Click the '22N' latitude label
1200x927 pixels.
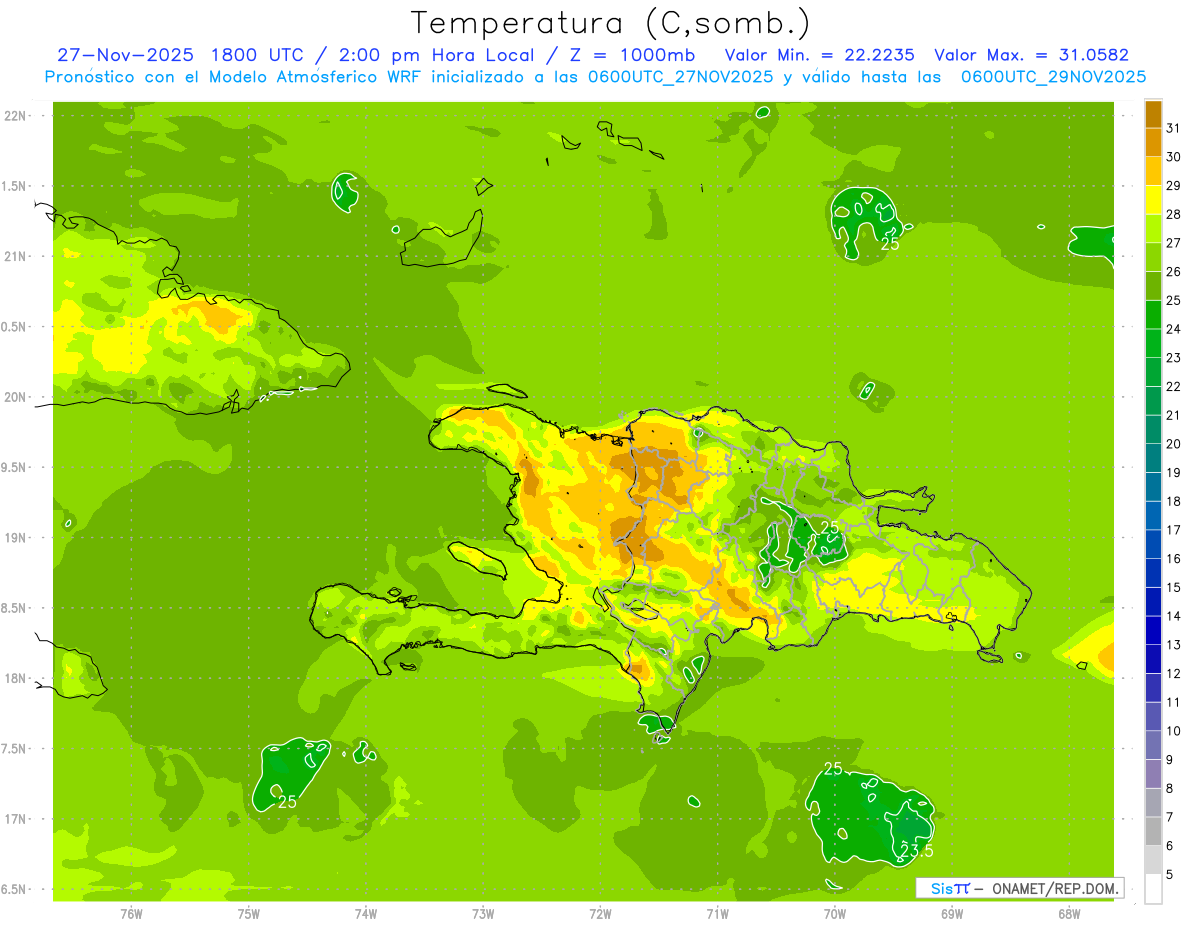point(15,116)
